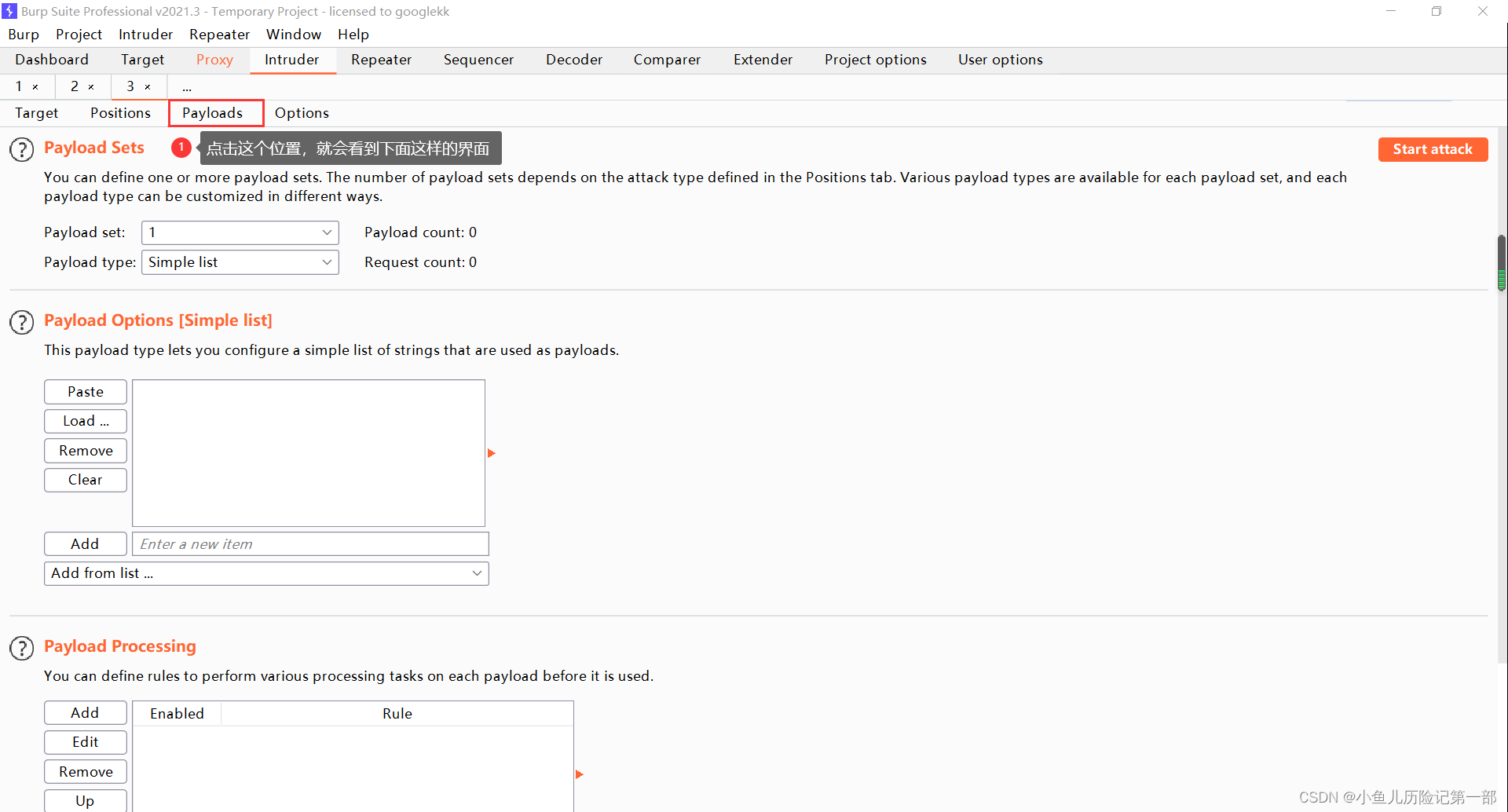Click the Start attack button

(1433, 149)
